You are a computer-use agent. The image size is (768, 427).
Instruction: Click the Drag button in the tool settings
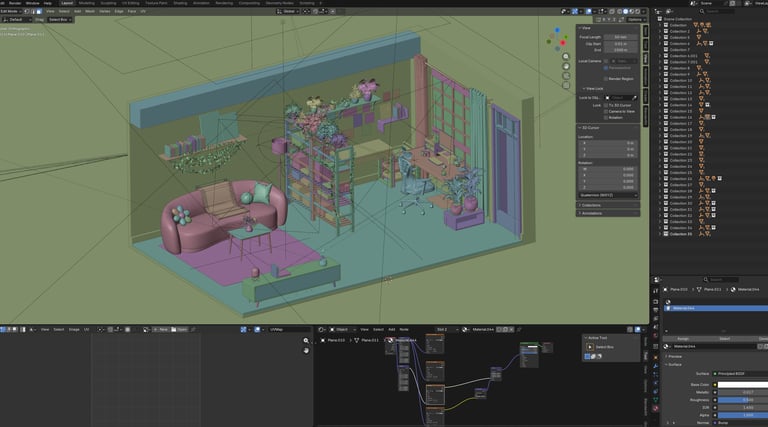pos(39,20)
